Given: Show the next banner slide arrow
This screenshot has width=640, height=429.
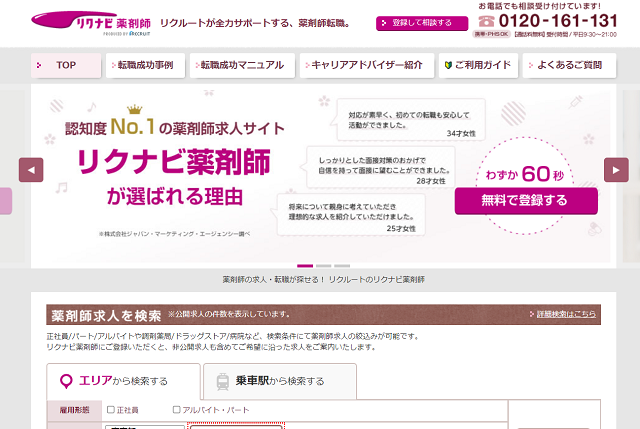Looking at the screenshot, I should click(616, 170).
